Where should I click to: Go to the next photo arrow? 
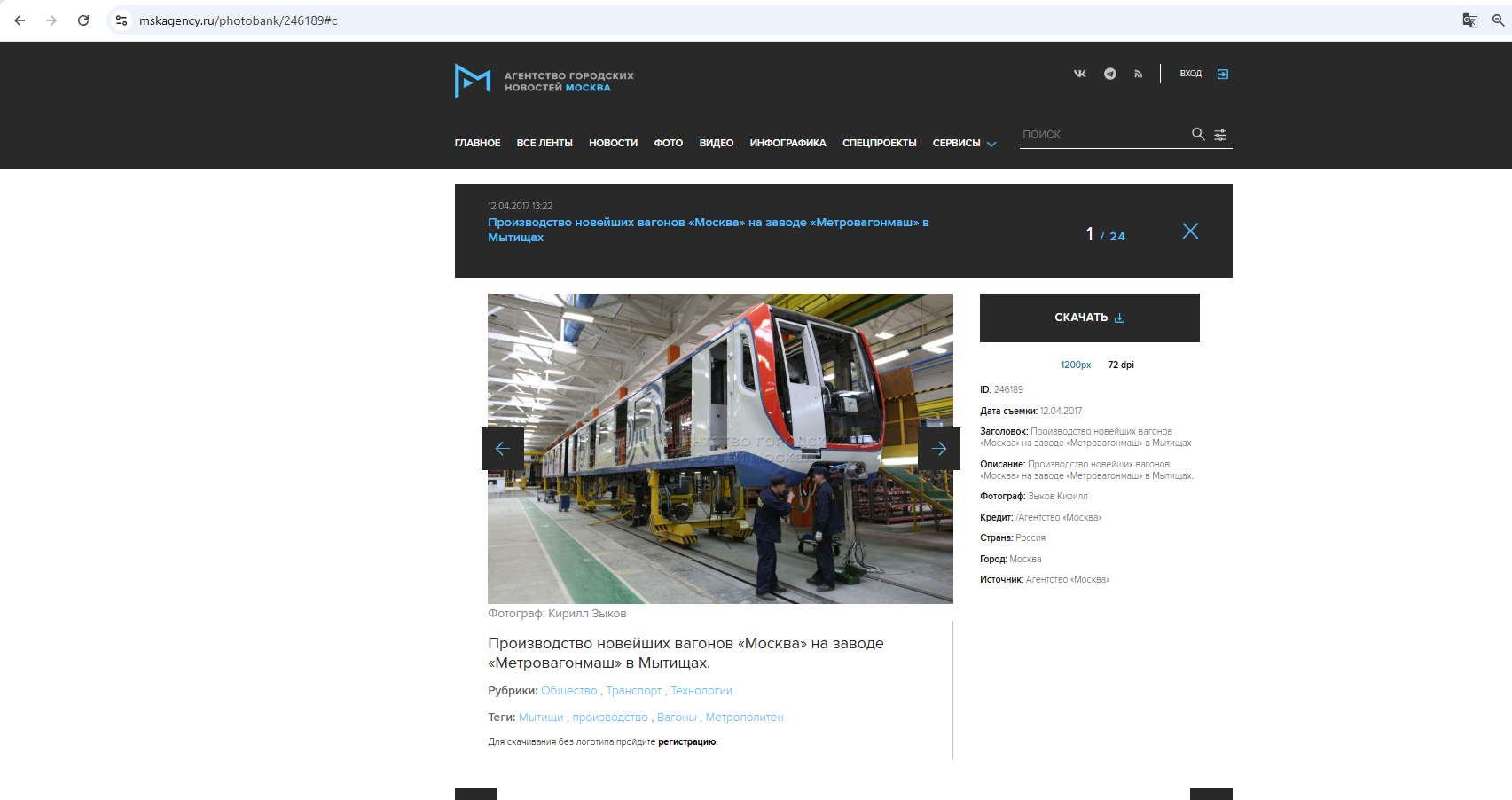tap(938, 449)
